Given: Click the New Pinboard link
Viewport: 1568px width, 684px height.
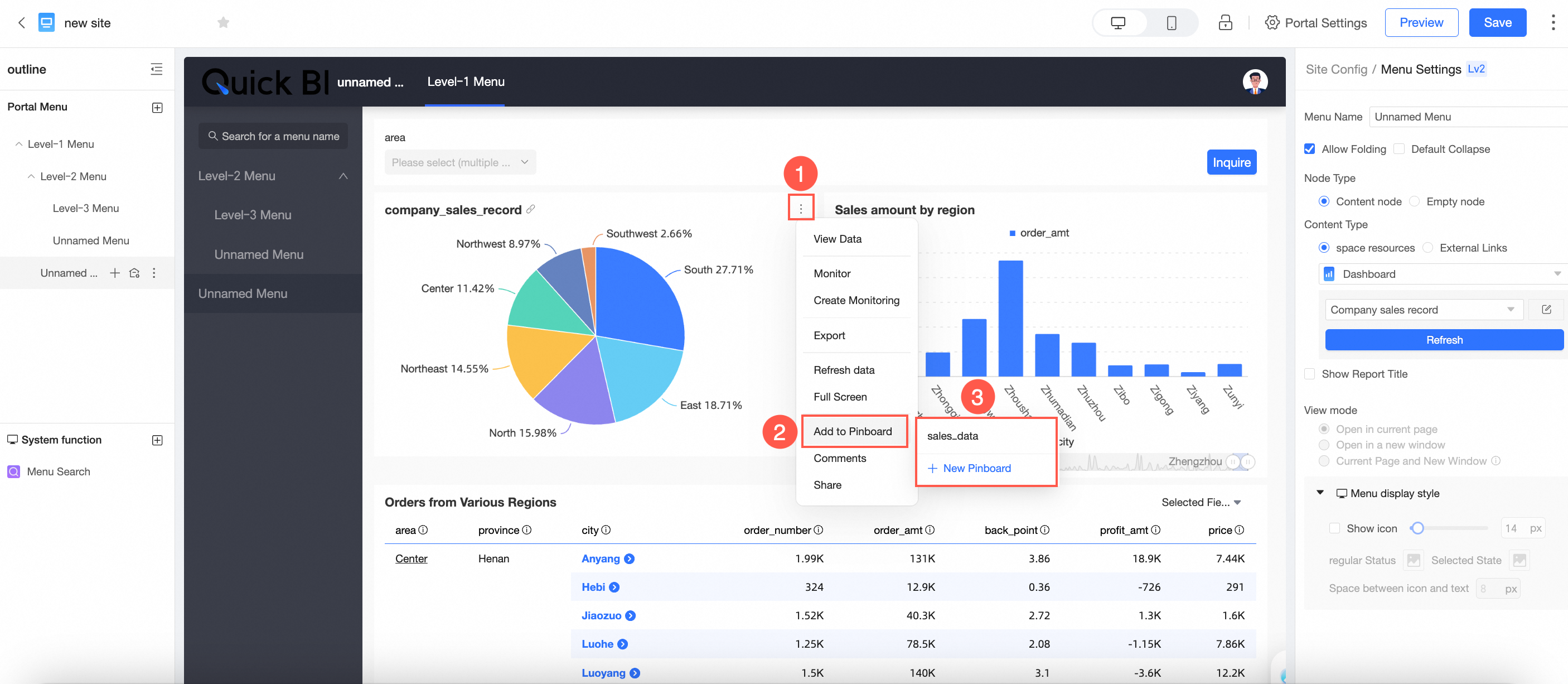Looking at the screenshot, I should (976, 468).
